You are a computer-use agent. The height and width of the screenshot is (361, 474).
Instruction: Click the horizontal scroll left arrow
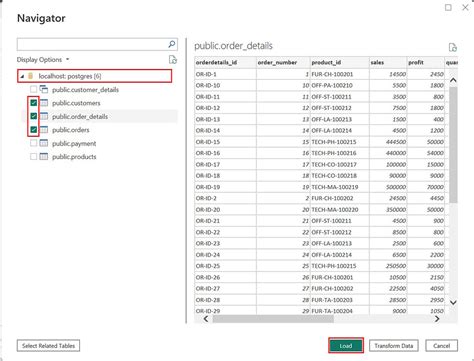click(206, 319)
